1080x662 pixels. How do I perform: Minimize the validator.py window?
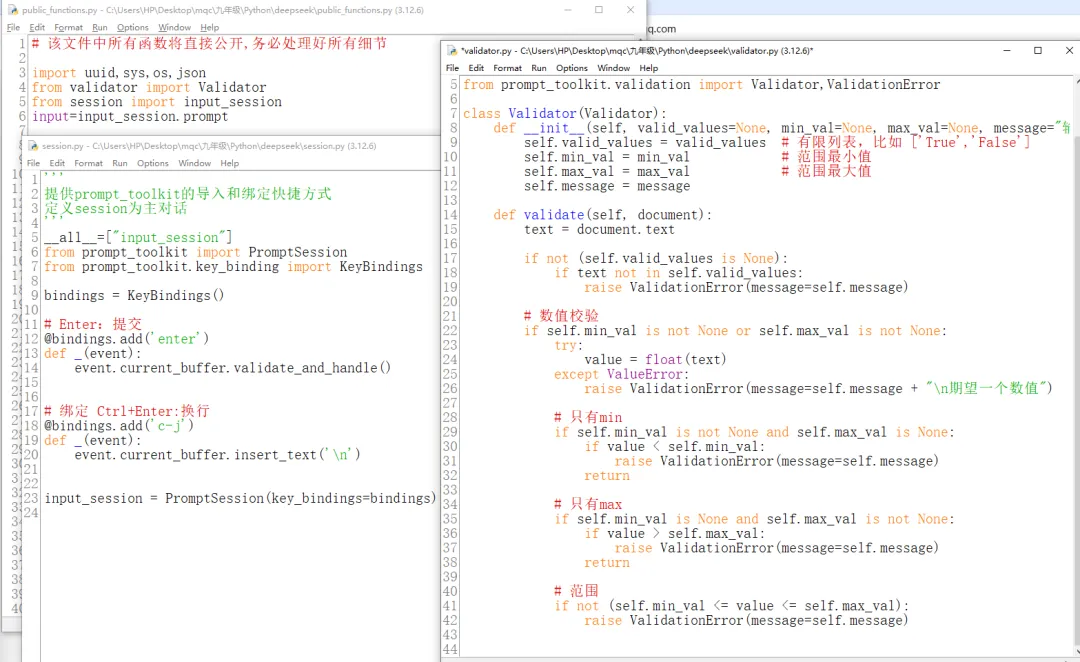(x=1006, y=50)
